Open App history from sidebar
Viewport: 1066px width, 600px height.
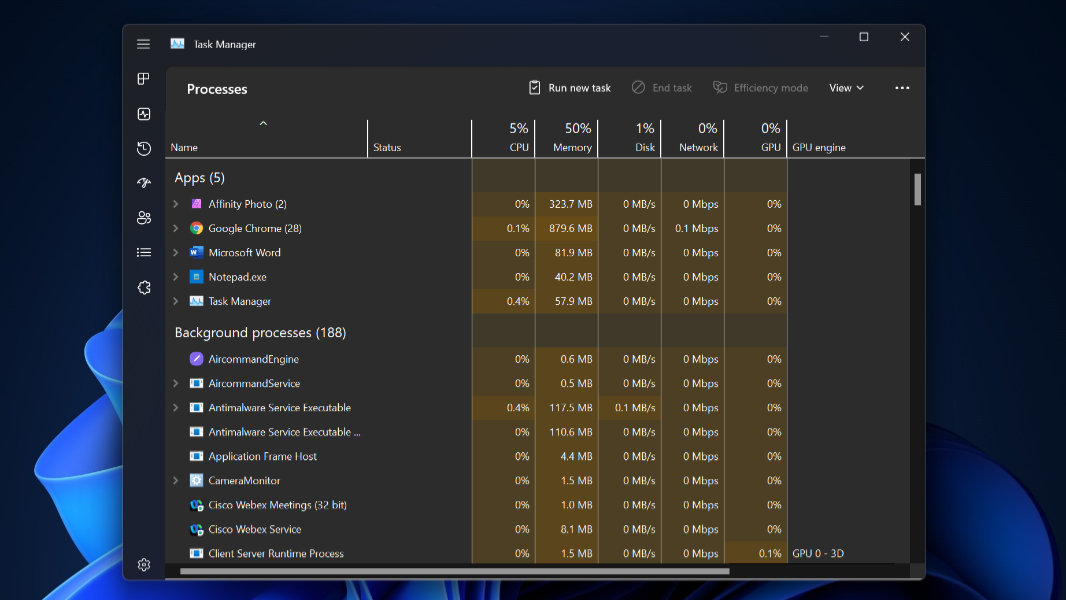click(x=143, y=149)
